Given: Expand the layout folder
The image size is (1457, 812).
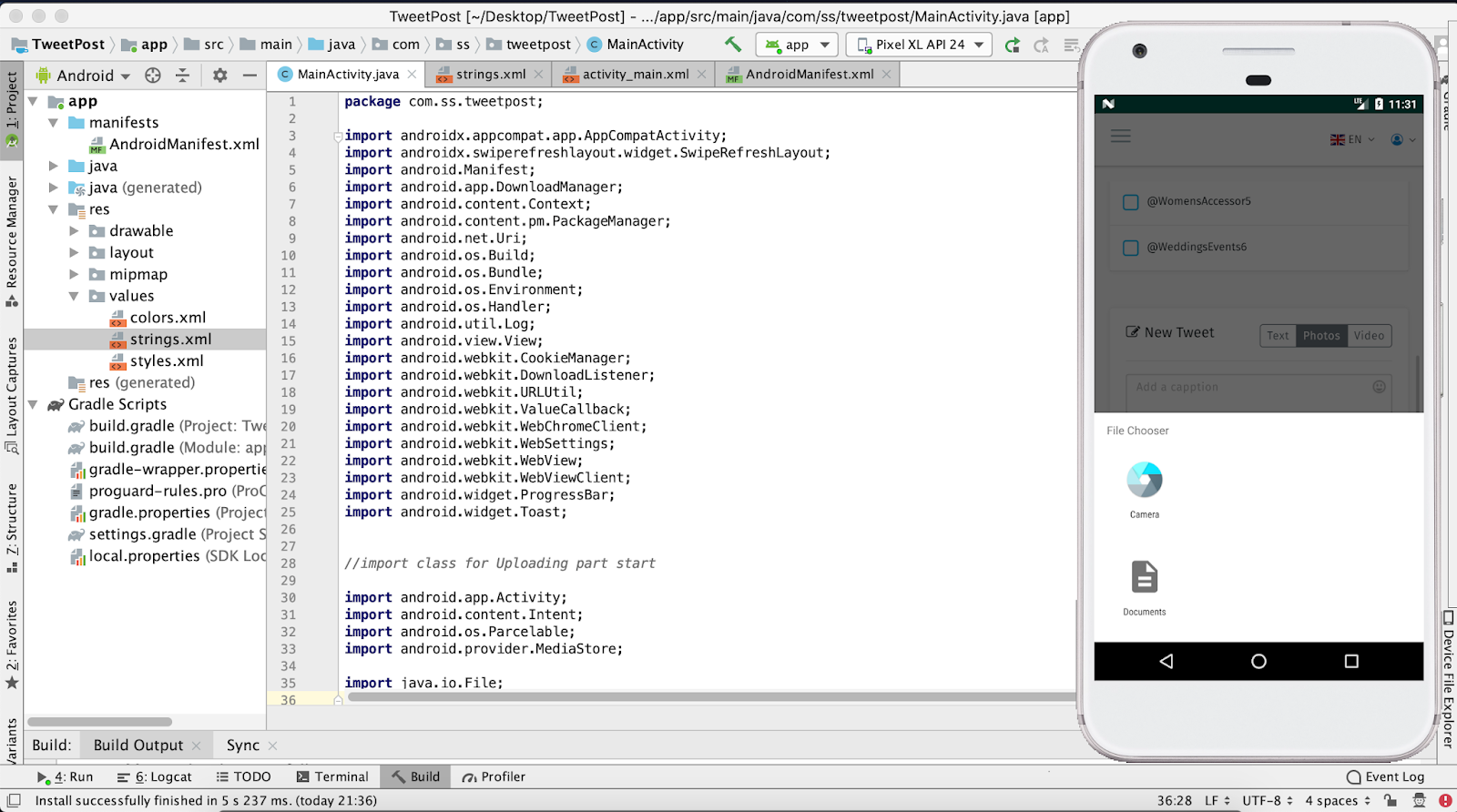Looking at the screenshot, I should (x=74, y=253).
